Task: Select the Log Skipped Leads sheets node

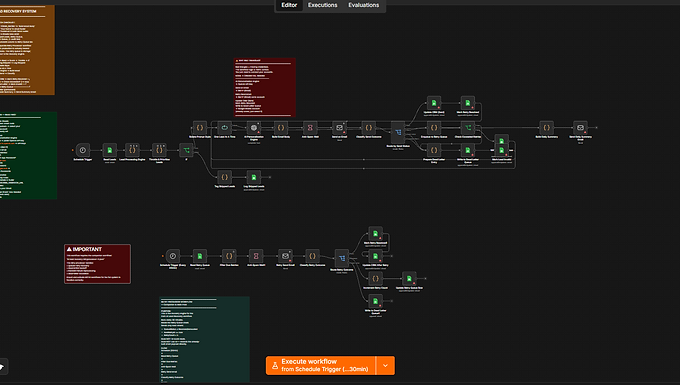Action: click(x=254, y=177)
